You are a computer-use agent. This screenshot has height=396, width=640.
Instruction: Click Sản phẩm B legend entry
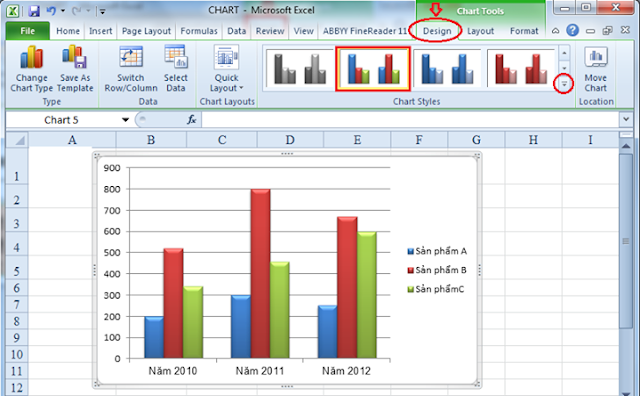coord(437,270)
